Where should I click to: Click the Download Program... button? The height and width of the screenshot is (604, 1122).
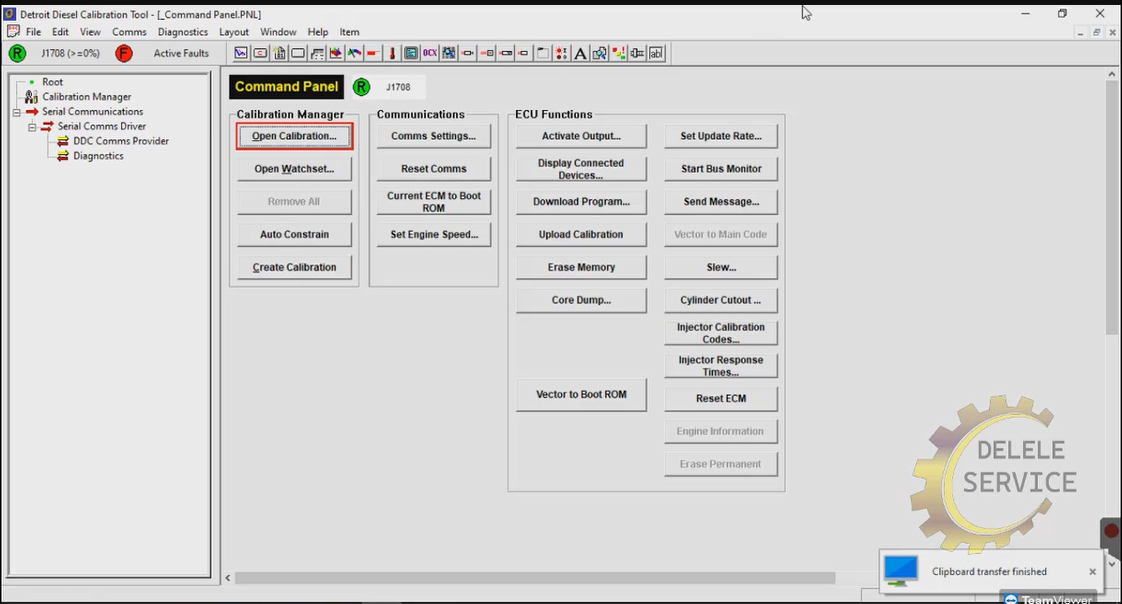581,202
